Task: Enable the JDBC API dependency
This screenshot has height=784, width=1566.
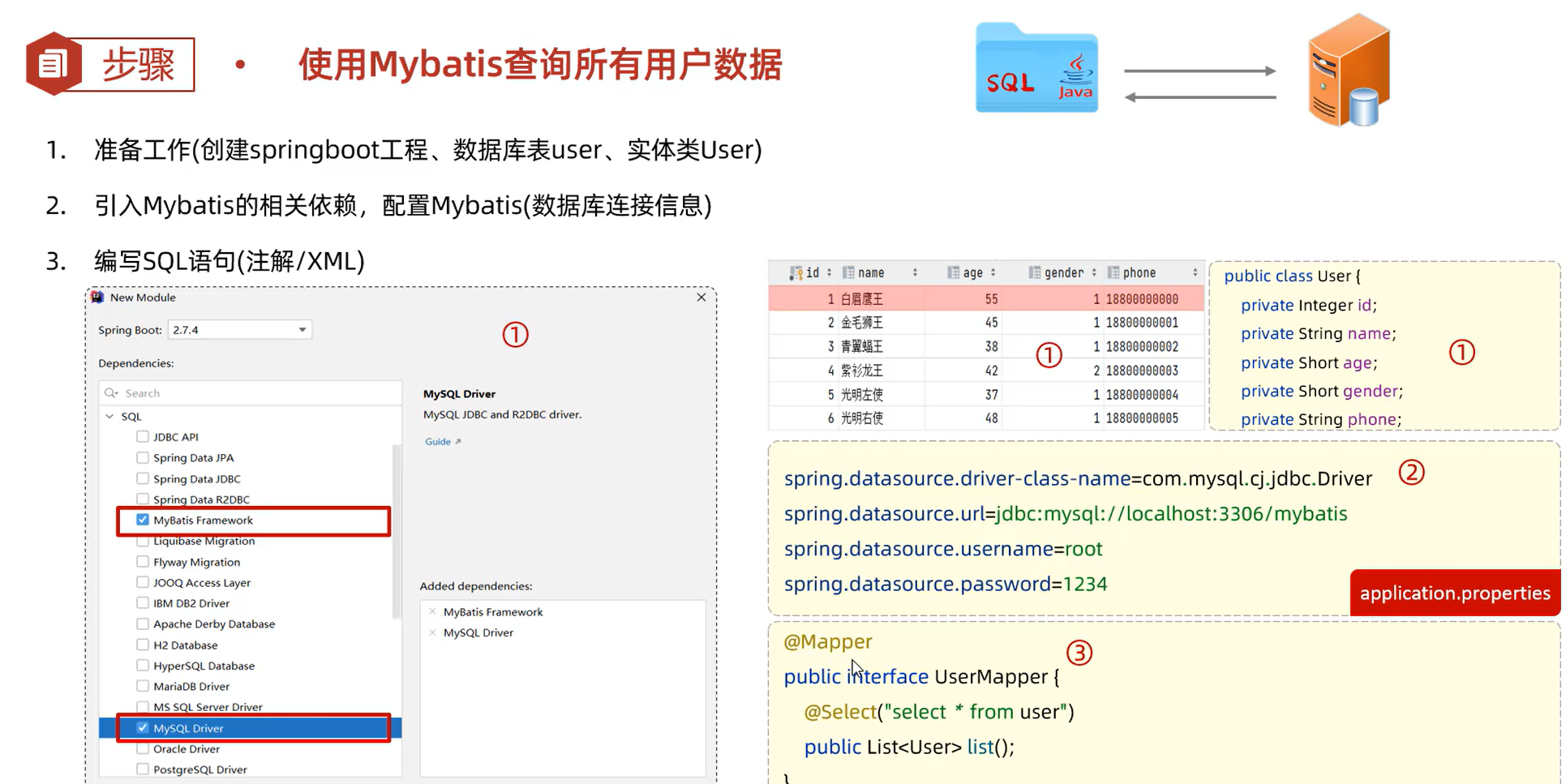Action: [142, 436]
